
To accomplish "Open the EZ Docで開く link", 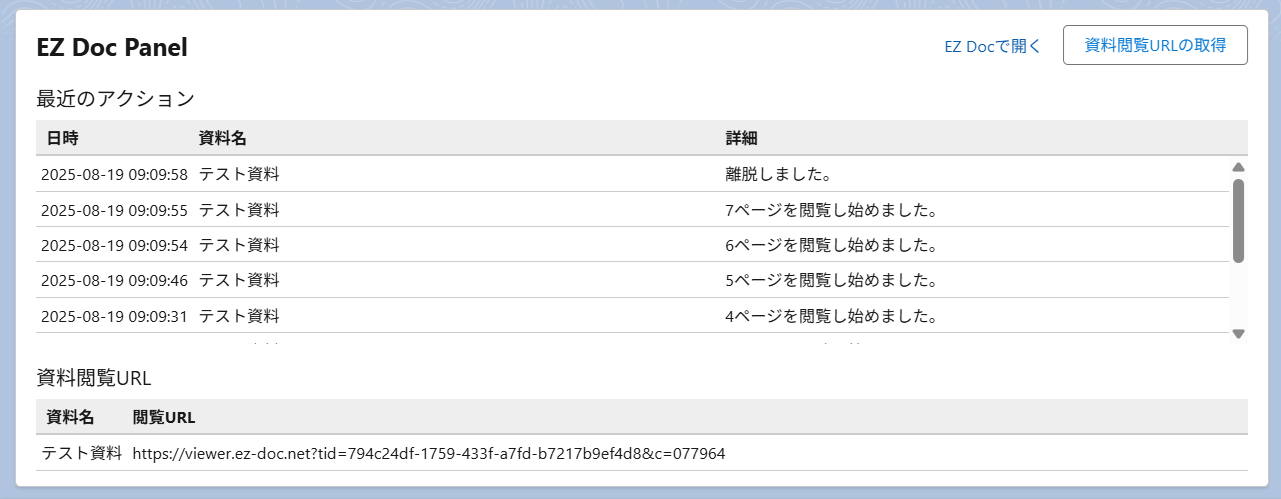I will coord(993,46).
